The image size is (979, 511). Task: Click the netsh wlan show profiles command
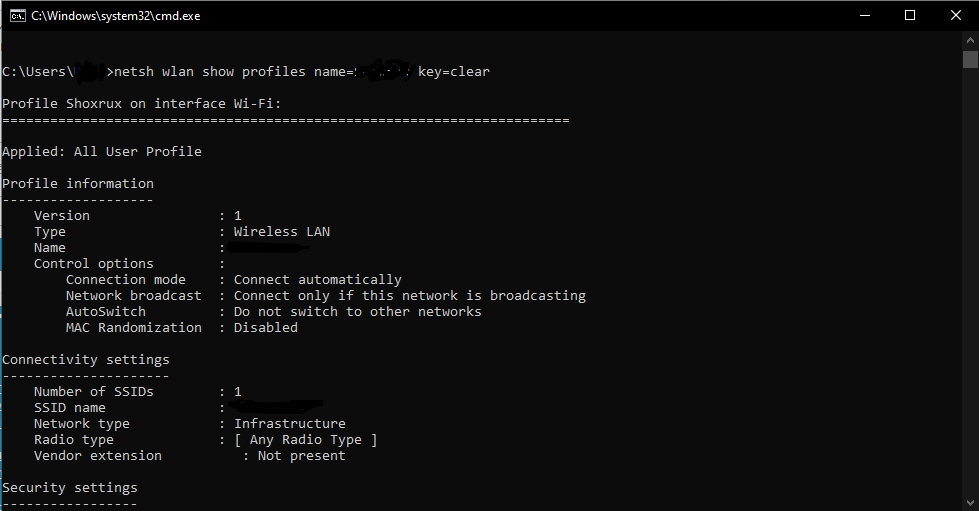coord(209,72)
